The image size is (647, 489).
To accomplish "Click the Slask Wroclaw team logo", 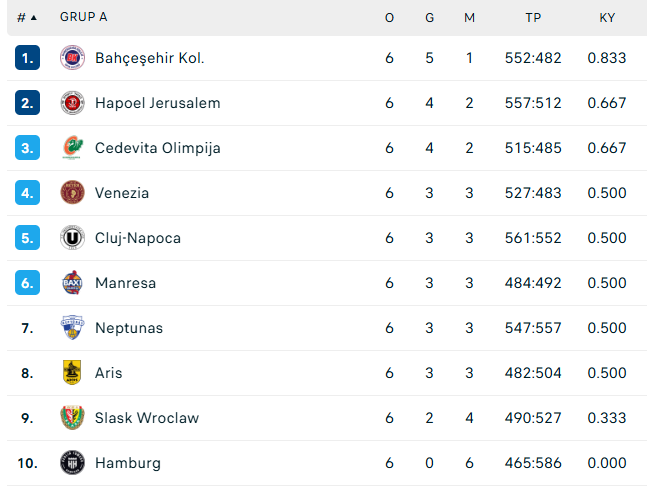I will [72, 418].
